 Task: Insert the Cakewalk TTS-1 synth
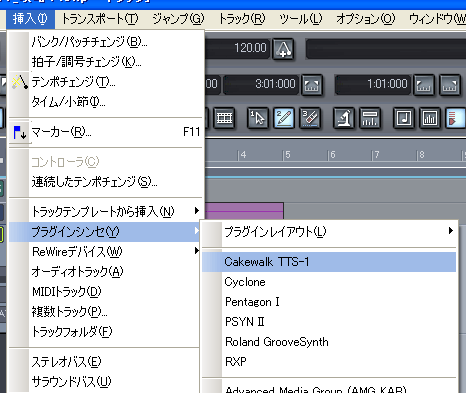tap(329, 262)
